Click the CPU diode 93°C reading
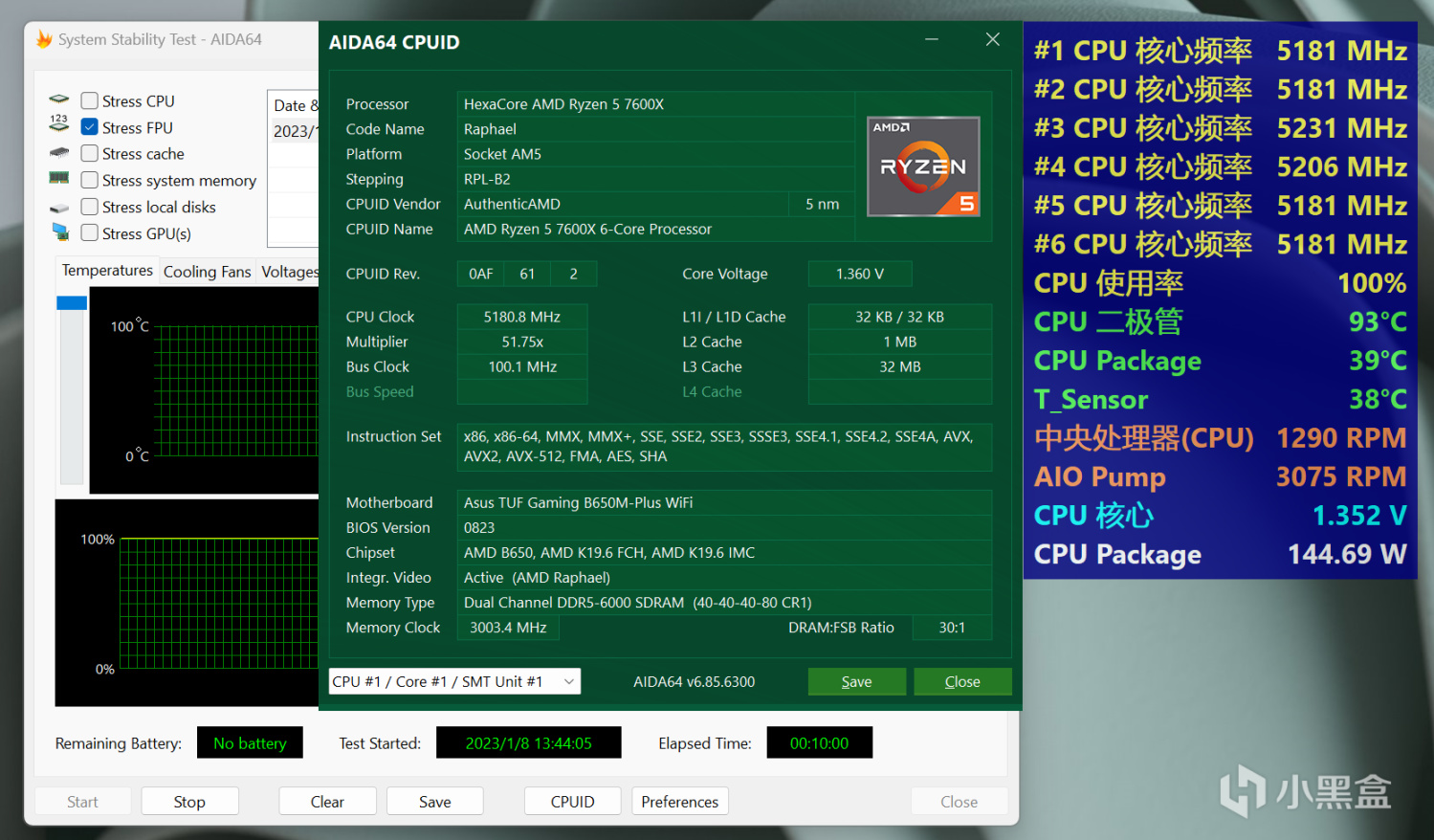This screenshot has width=1434, height=840. 1221,321
